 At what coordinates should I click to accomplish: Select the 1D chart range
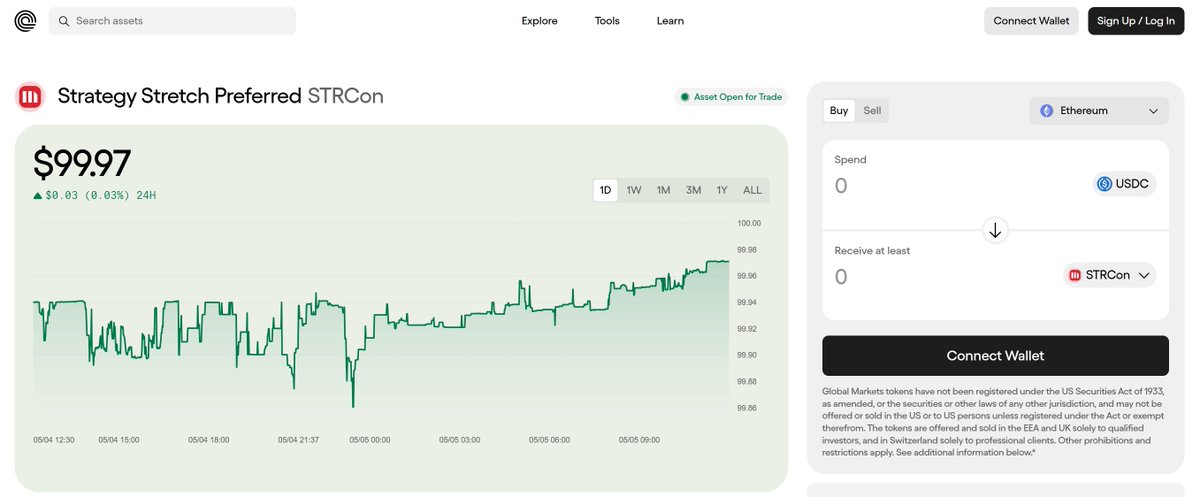(x=605, y=190)
